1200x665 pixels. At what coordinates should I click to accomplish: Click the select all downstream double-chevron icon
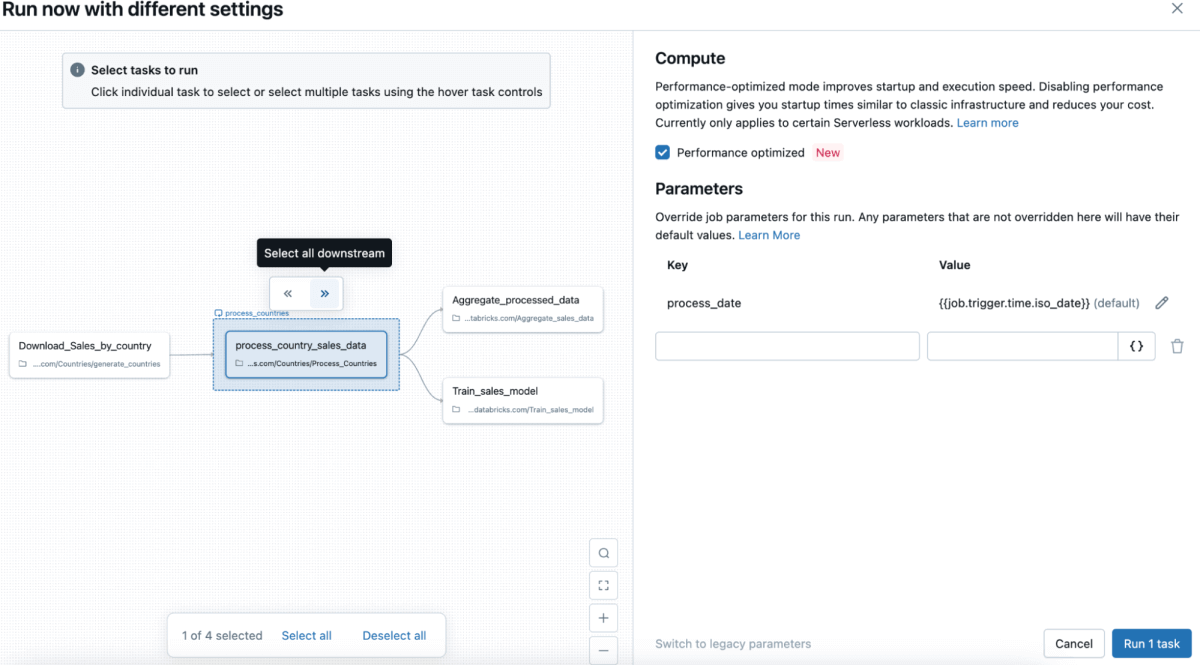click(325, 294)
